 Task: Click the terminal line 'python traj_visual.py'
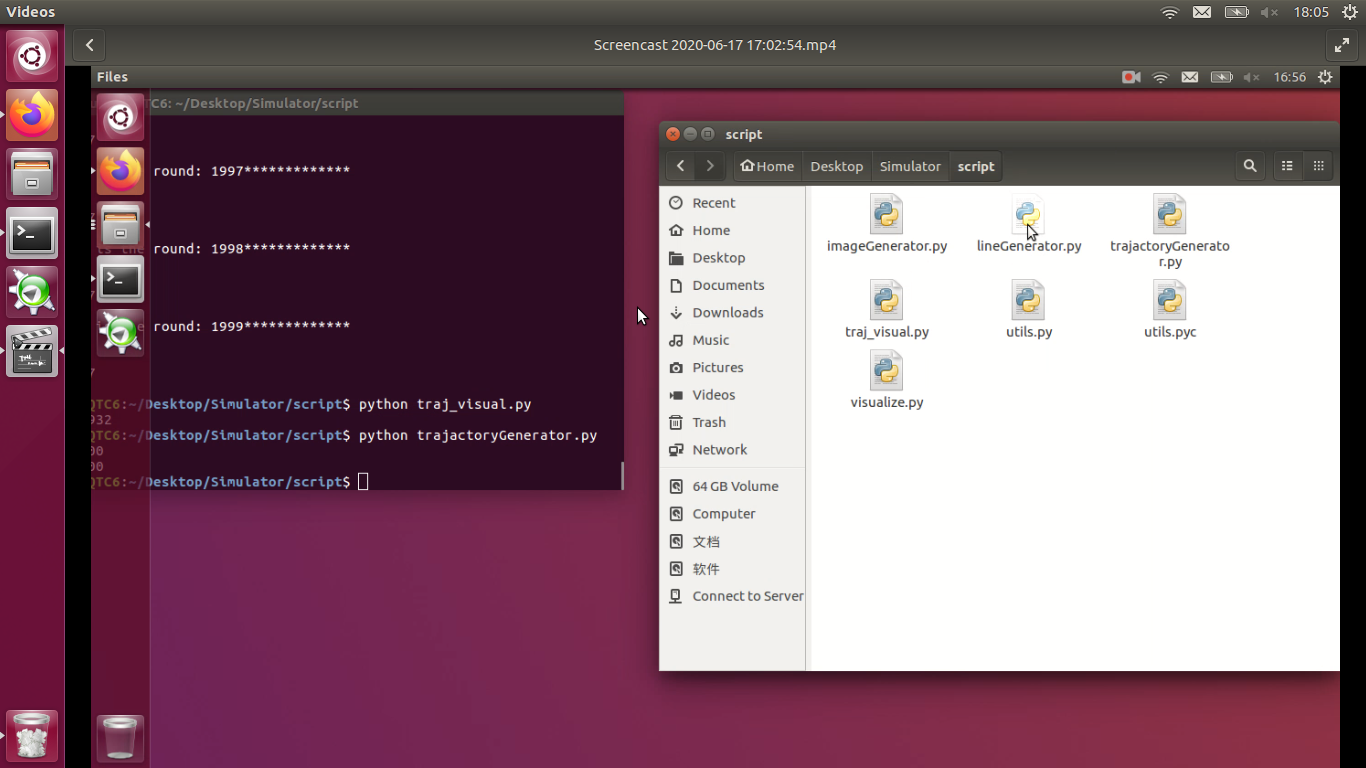[445, 405]
